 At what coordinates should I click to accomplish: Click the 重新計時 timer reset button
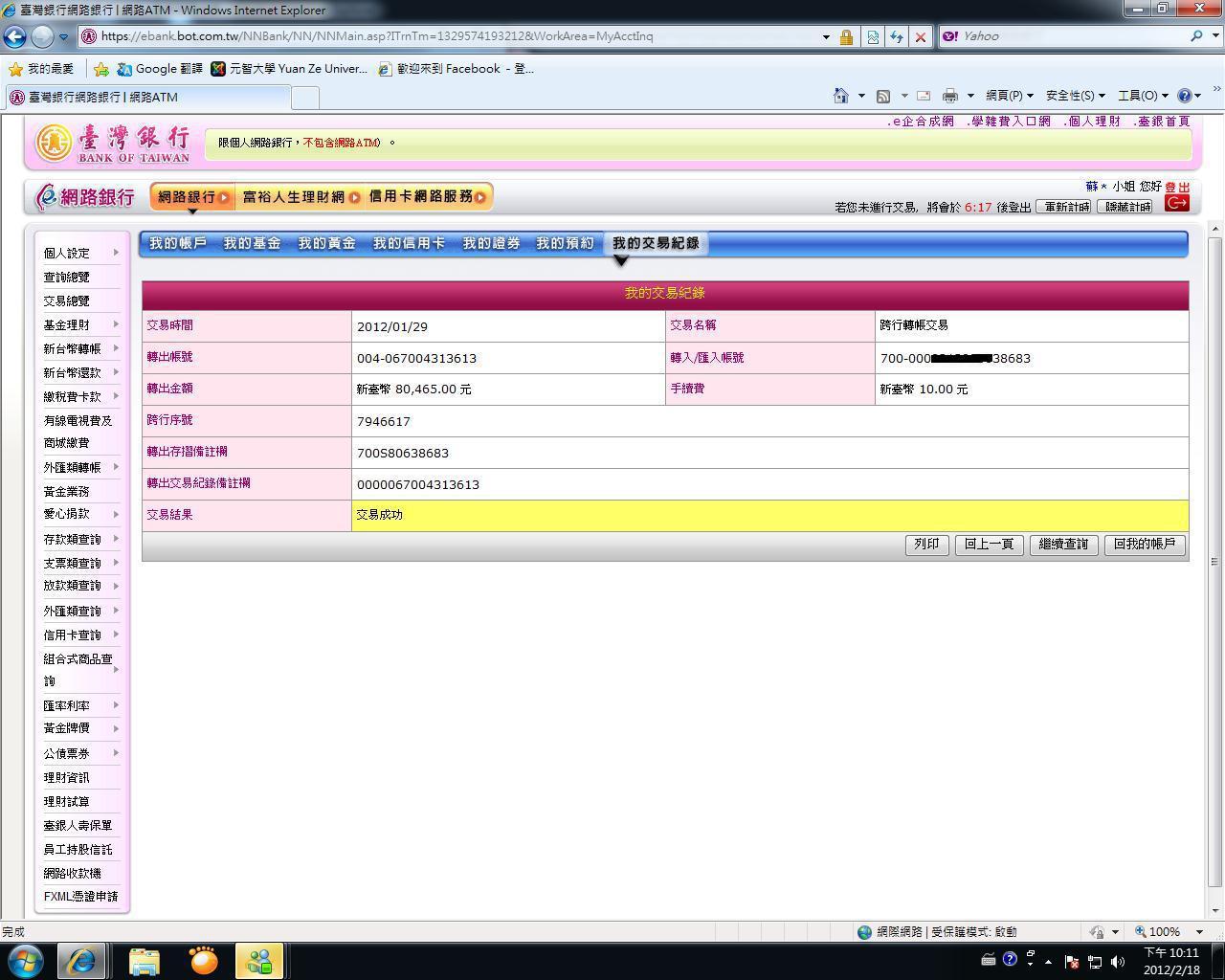[1066, 207]
